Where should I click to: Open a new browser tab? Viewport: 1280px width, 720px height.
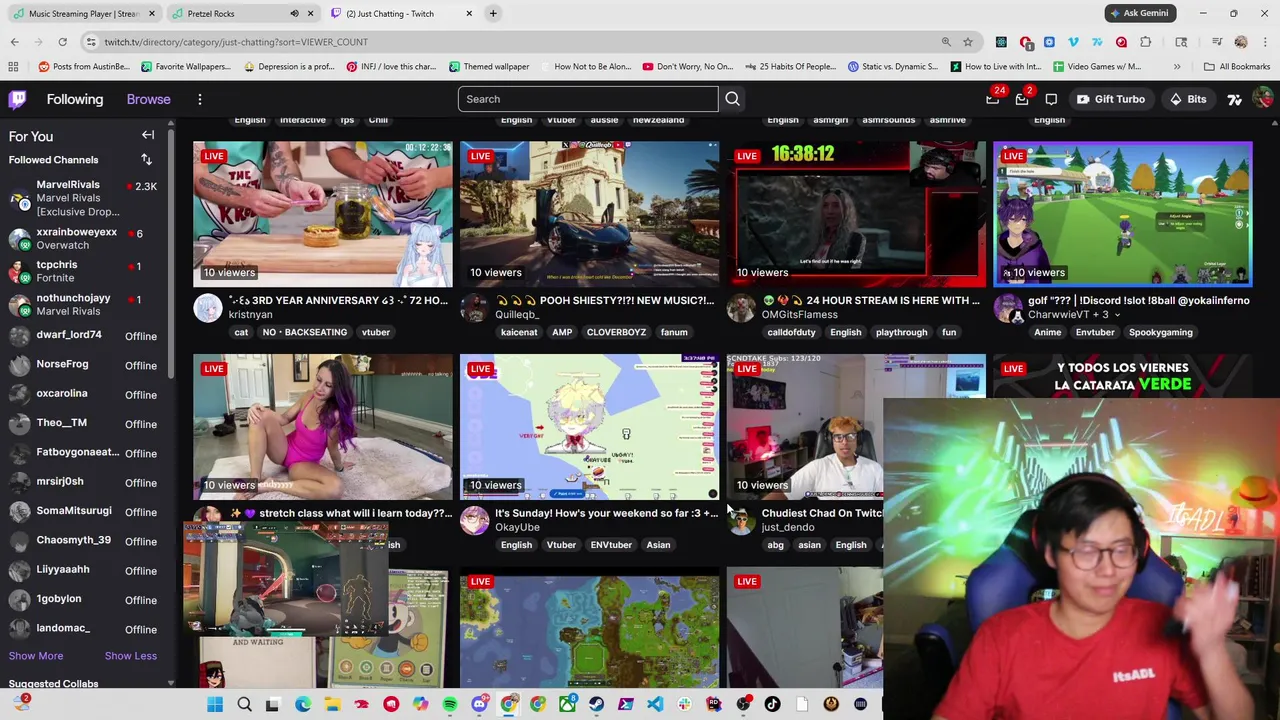(x=493, y=14)
